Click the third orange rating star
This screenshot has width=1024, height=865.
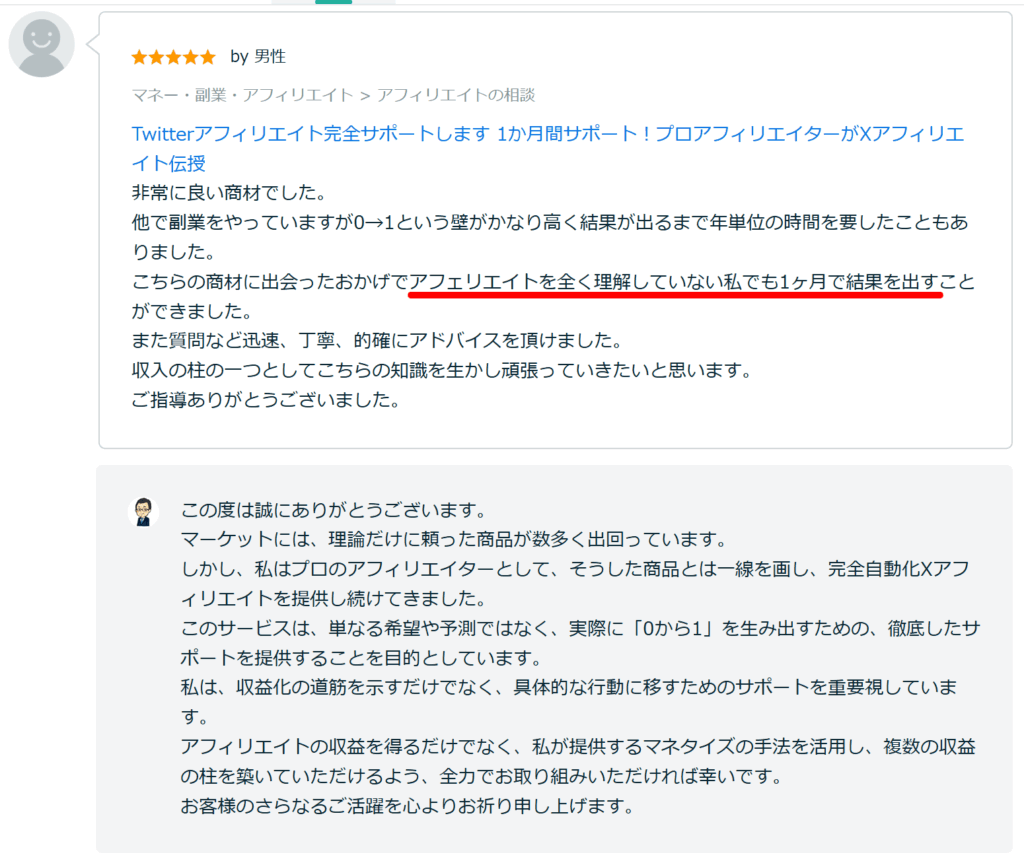click(173, 57)
